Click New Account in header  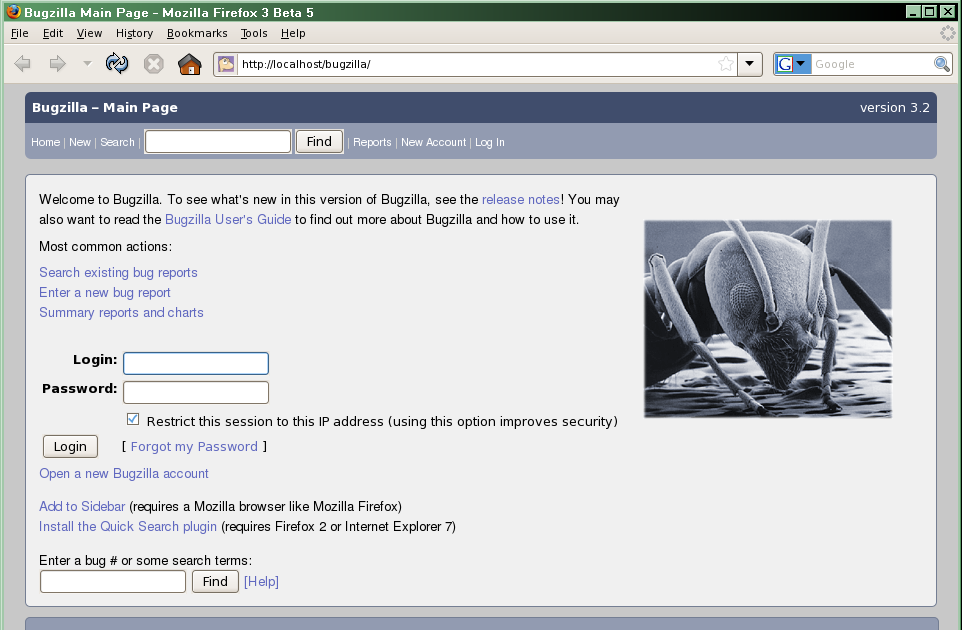[434, 142]
